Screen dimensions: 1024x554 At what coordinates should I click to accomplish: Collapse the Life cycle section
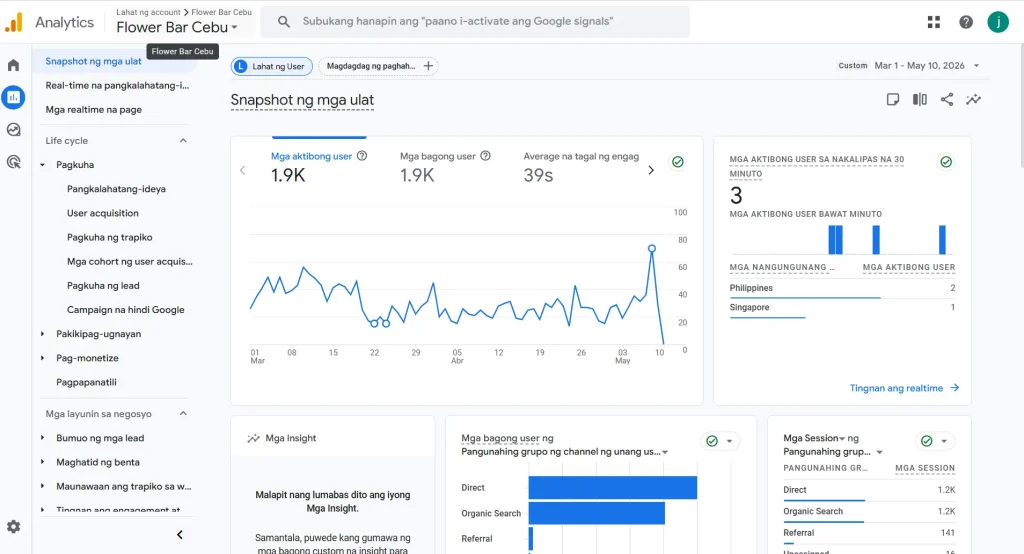(x=184, y=140)
